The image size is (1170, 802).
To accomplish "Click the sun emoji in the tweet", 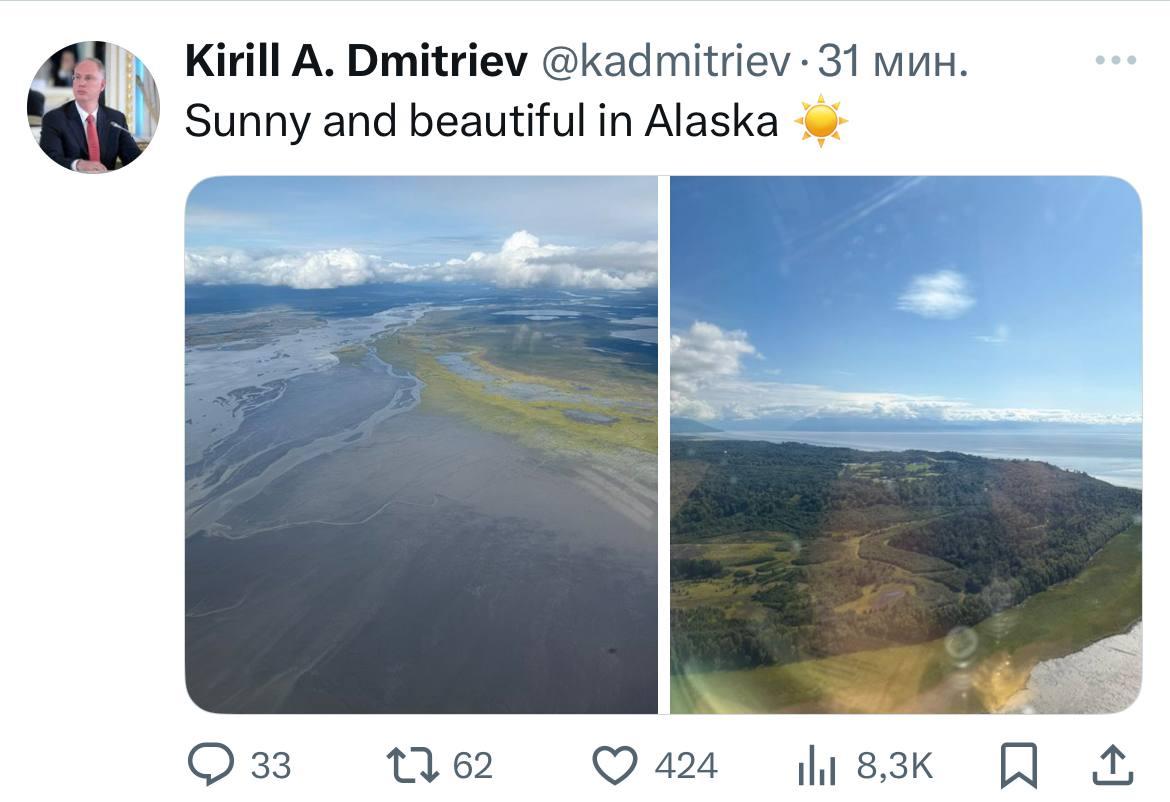I will click(820, 122).
